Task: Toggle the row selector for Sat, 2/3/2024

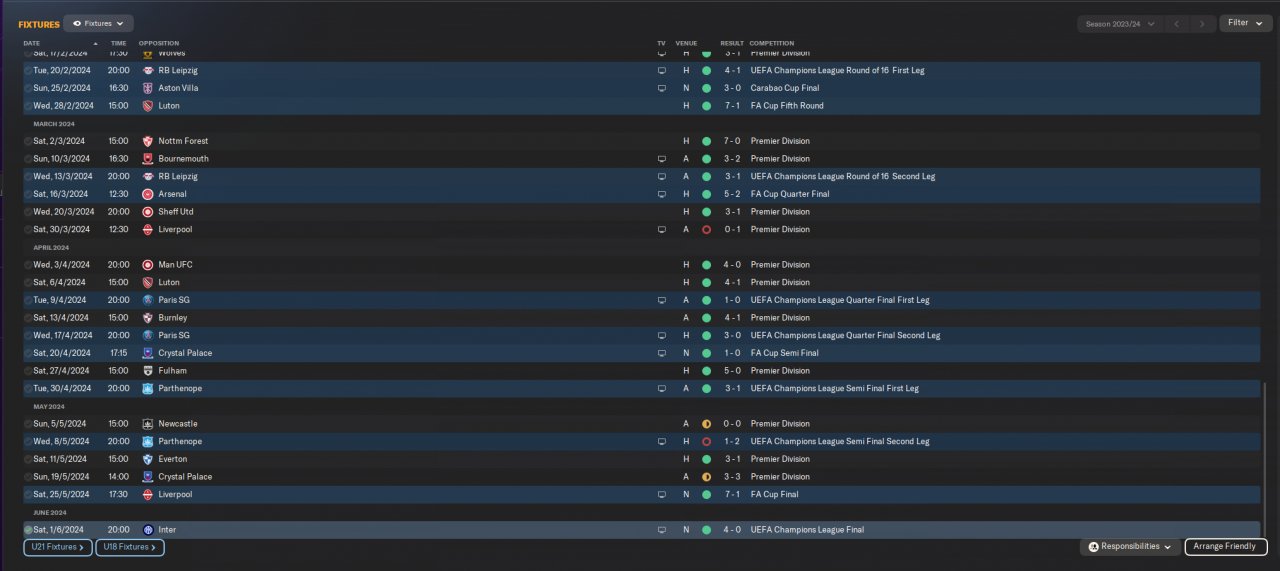Action: coord(28,141)
